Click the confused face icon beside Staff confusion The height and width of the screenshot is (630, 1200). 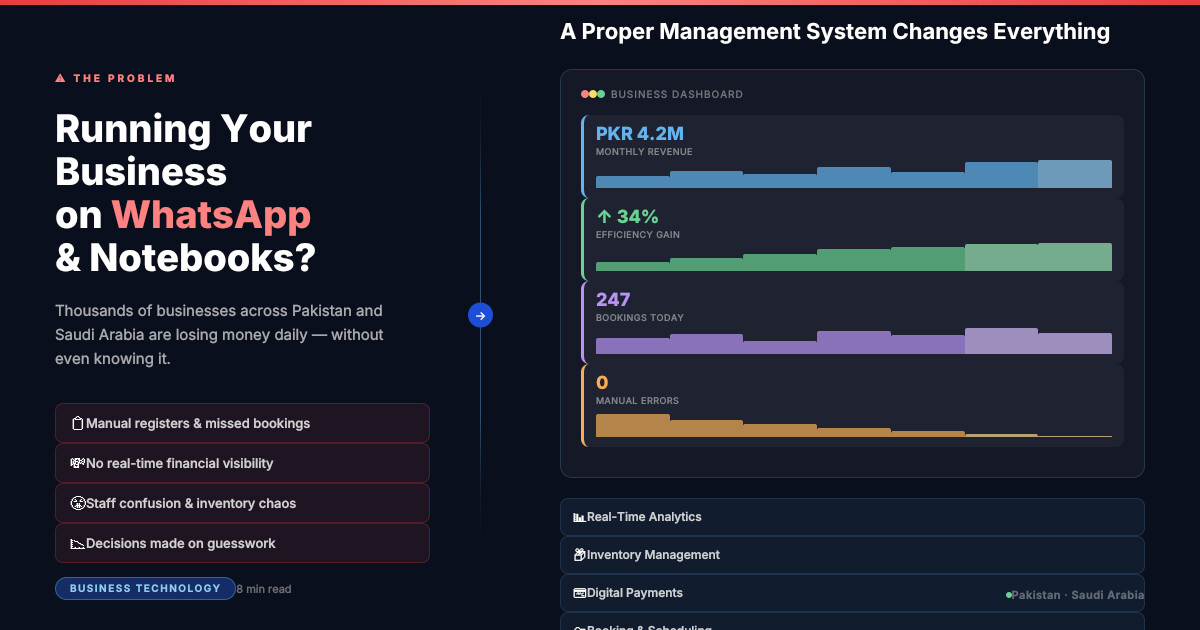[77, 504]
